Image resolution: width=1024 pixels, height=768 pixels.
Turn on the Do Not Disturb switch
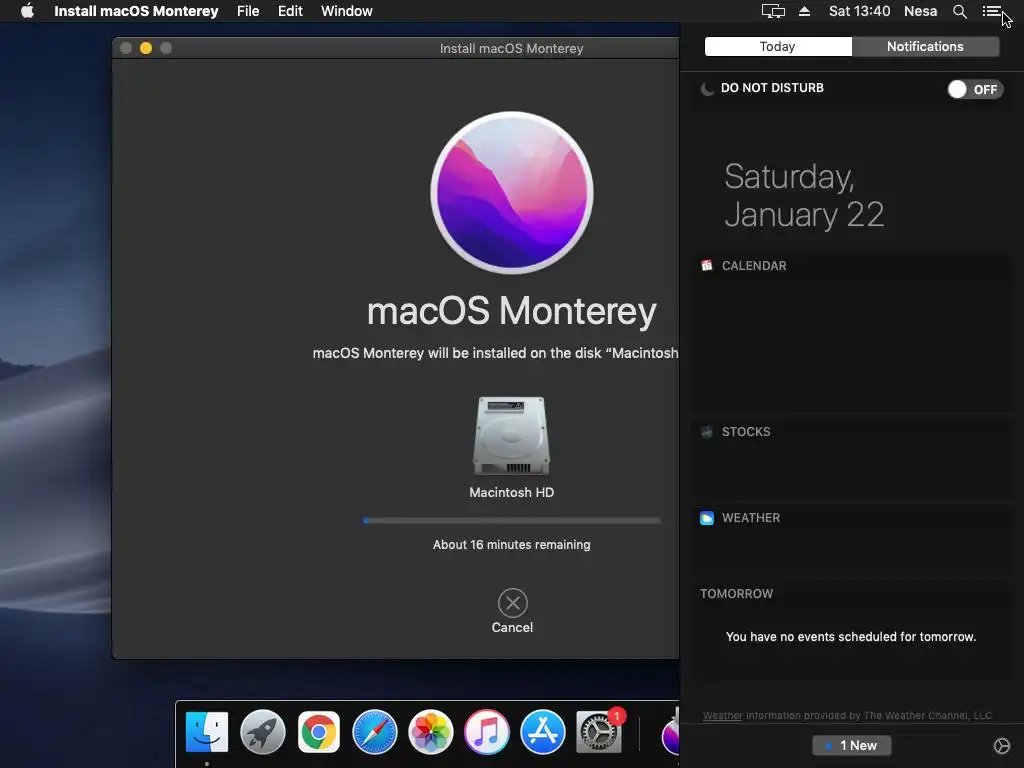pos(975,89)
